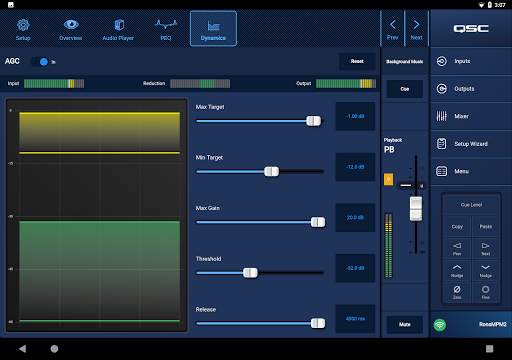Image resolution: width=512 pixels, height=360 pixels.
Task: Go to previous channel with Prev arrow
Action: coord(393,29)
